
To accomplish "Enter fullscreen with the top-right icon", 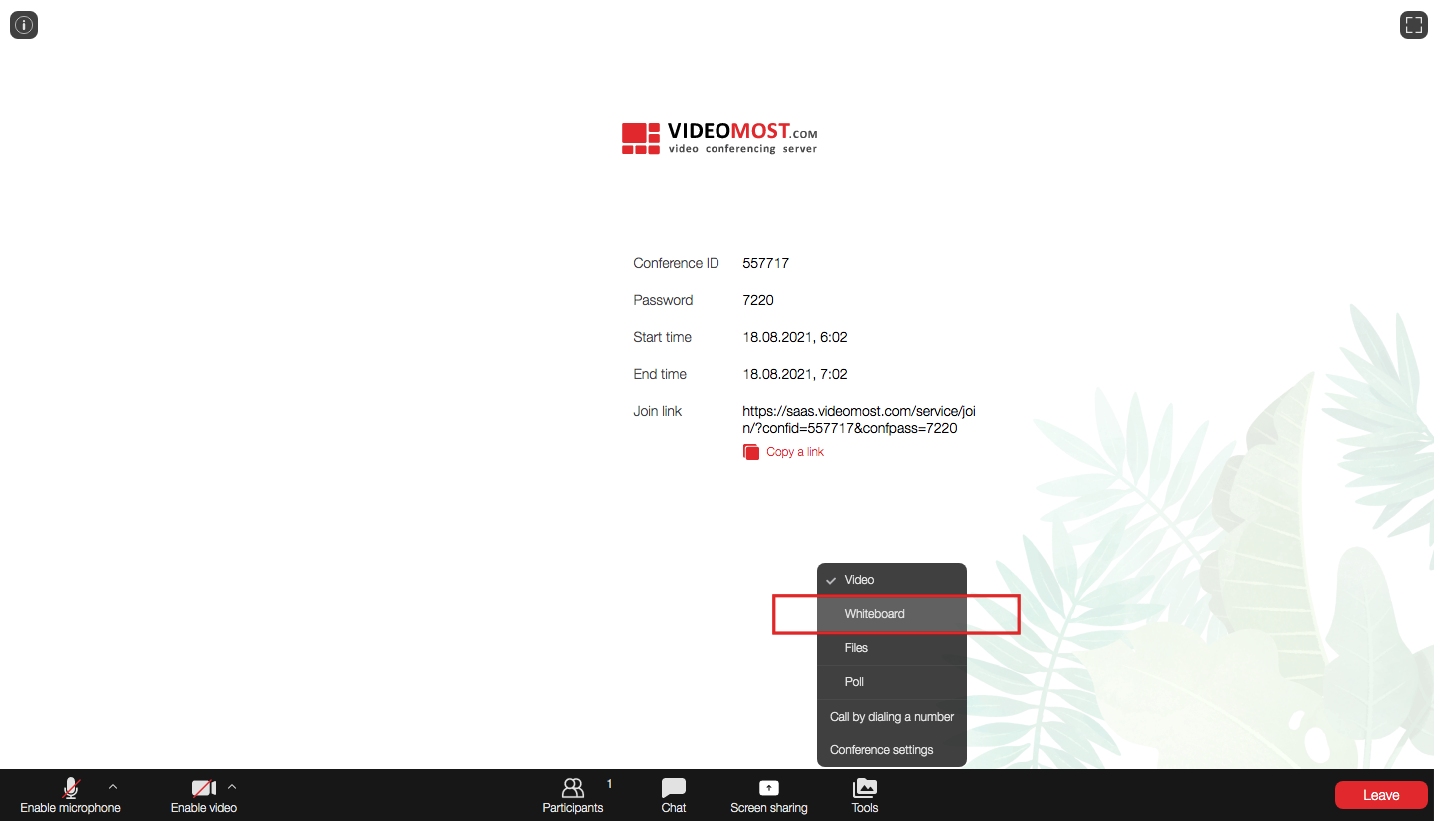I will pyautogui.click(x=1413, y=25).
